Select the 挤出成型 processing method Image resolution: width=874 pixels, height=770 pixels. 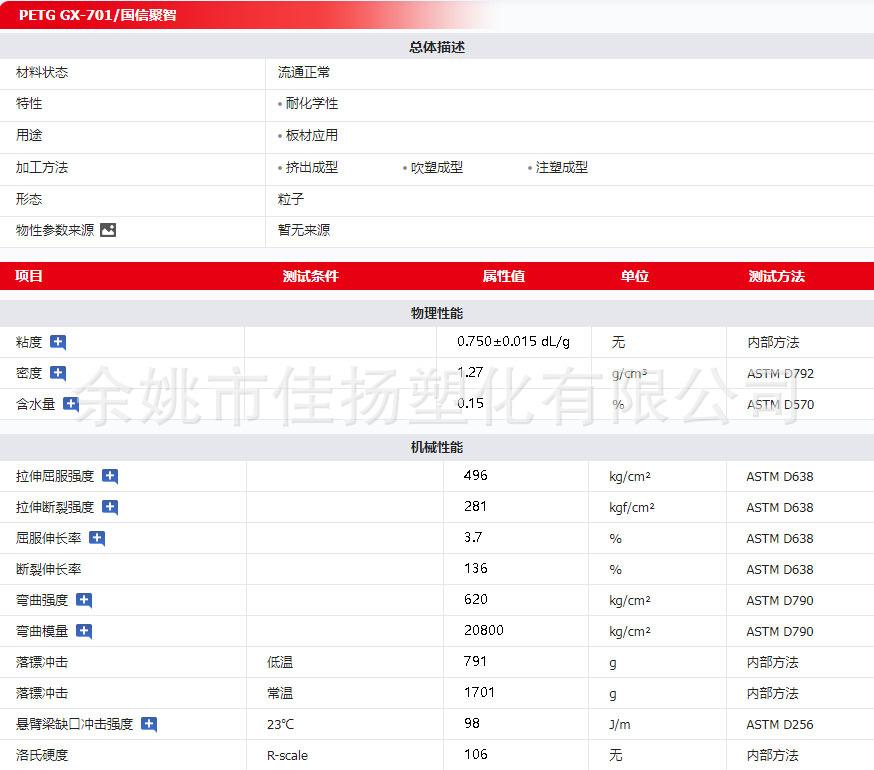pyautogui.click(x=311, y=167)
